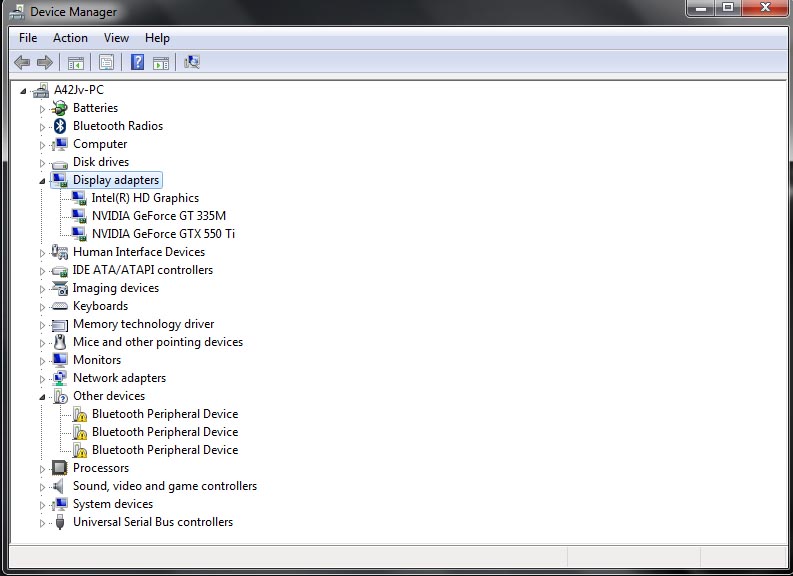Click first Bluetooth Peripheral Device warning icon

(79, 415)
